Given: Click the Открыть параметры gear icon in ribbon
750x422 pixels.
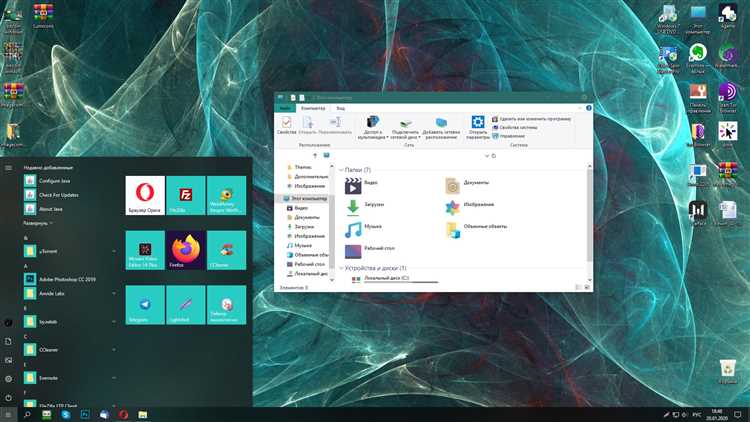Looking at the screenshot, I should (x=477, y=123).
